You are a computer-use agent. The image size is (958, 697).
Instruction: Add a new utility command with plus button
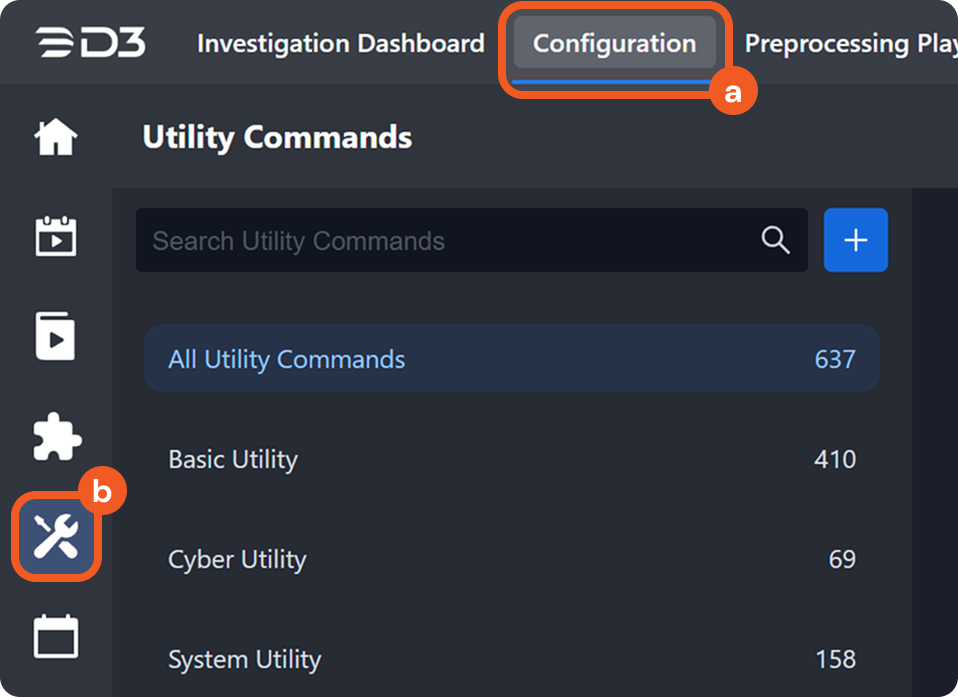click(855, 240)
